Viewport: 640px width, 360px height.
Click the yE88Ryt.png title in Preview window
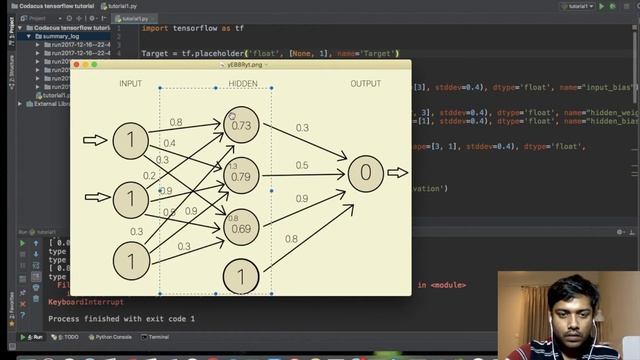(244, 64)
